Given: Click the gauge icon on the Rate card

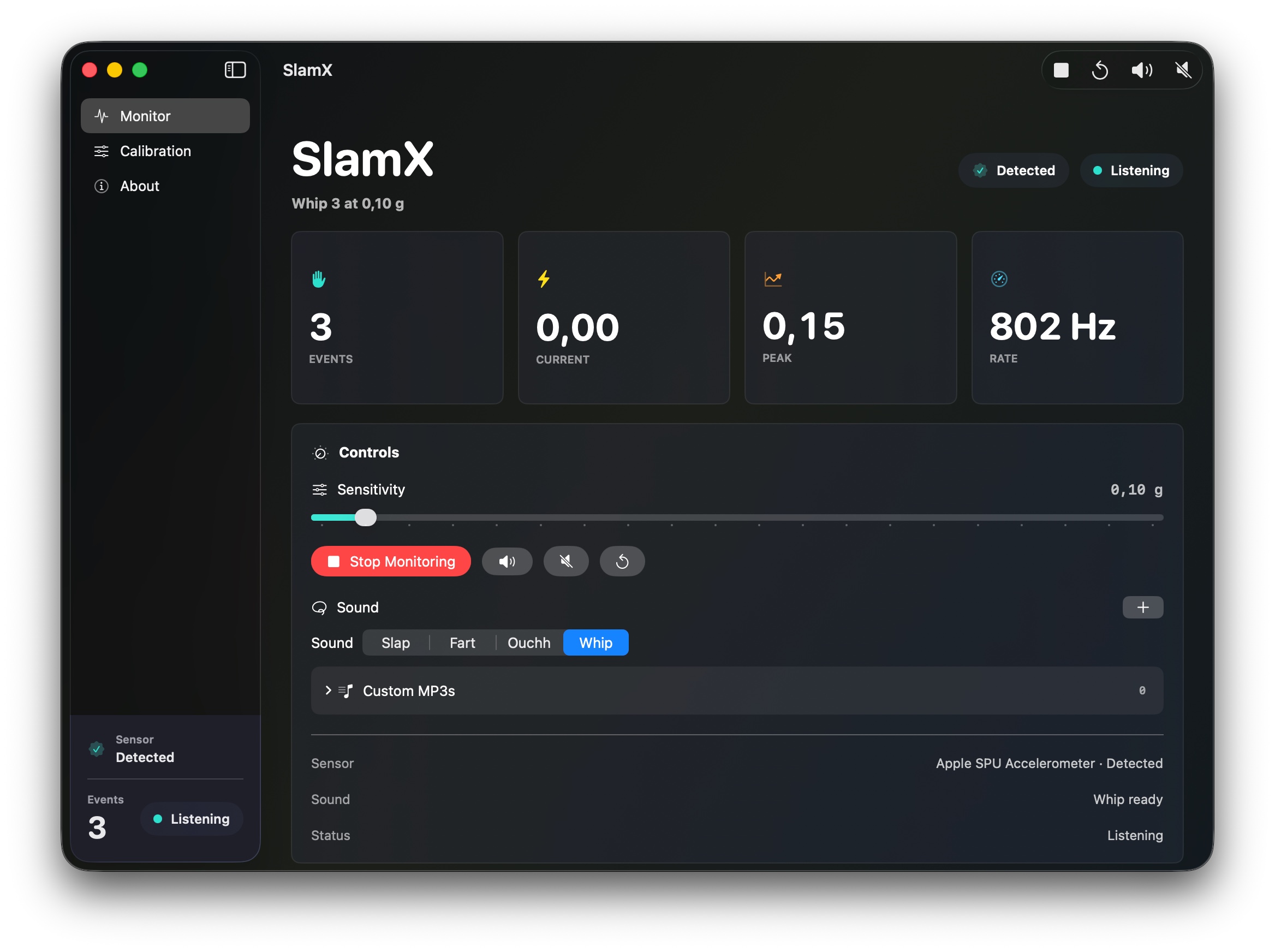Looking at the screenshot, I should coord(999,279).
